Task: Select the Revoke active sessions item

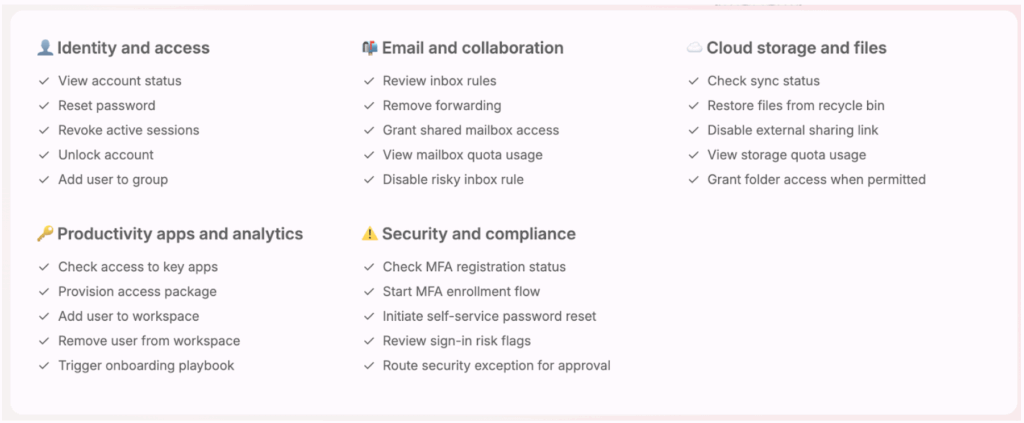Action: click(x=129, y=130)
